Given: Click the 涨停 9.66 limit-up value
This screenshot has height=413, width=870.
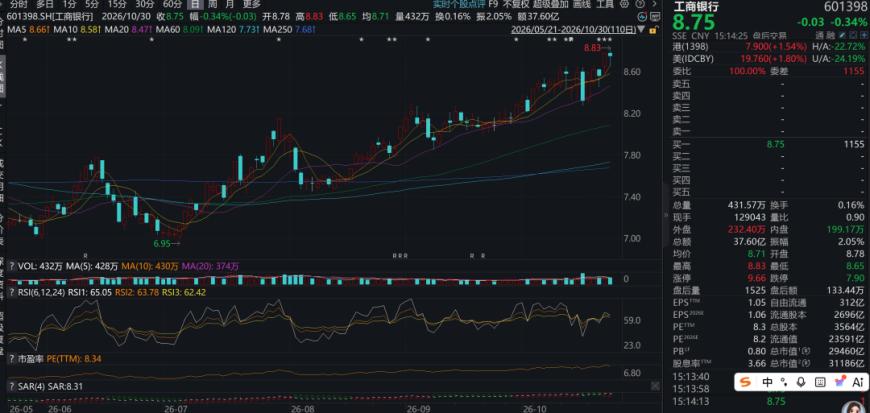Looking at the screenshot, I should tap(758, 278).
